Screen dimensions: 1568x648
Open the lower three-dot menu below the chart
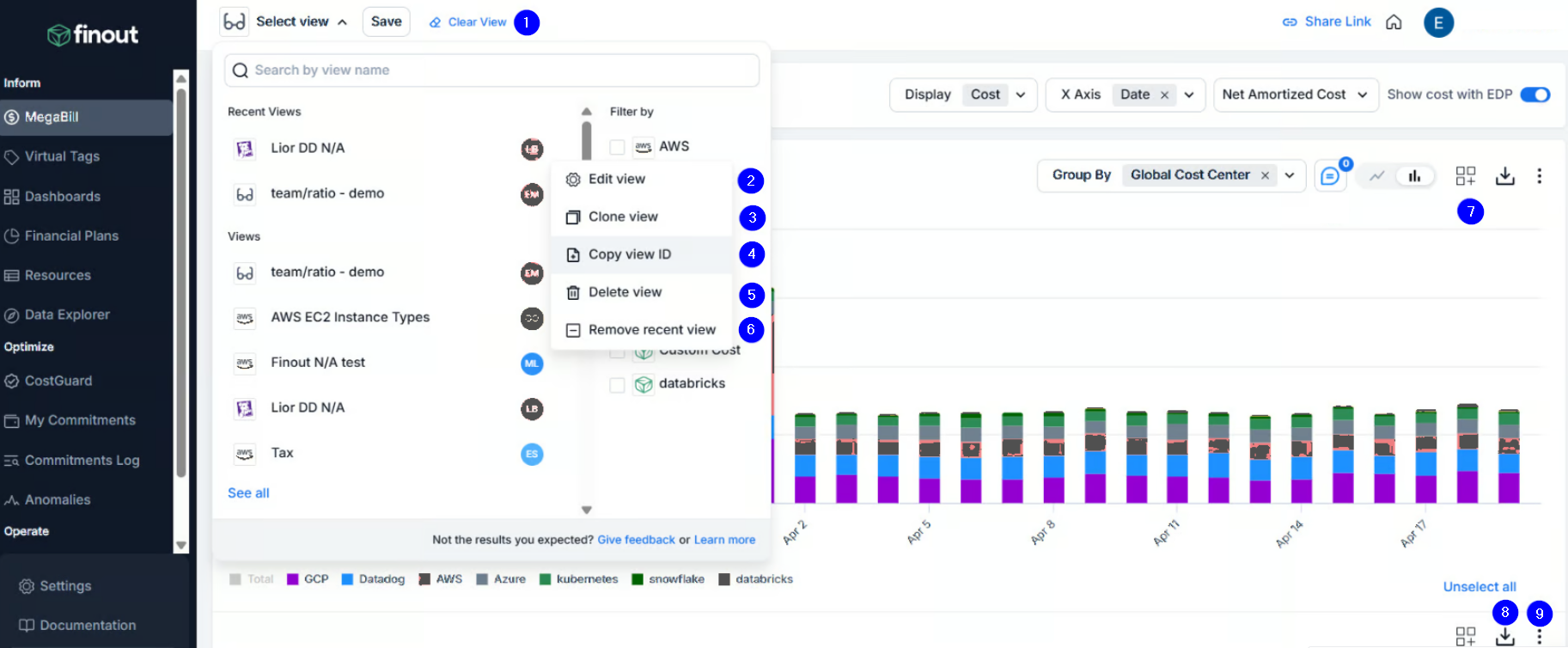click(1539, 637)
